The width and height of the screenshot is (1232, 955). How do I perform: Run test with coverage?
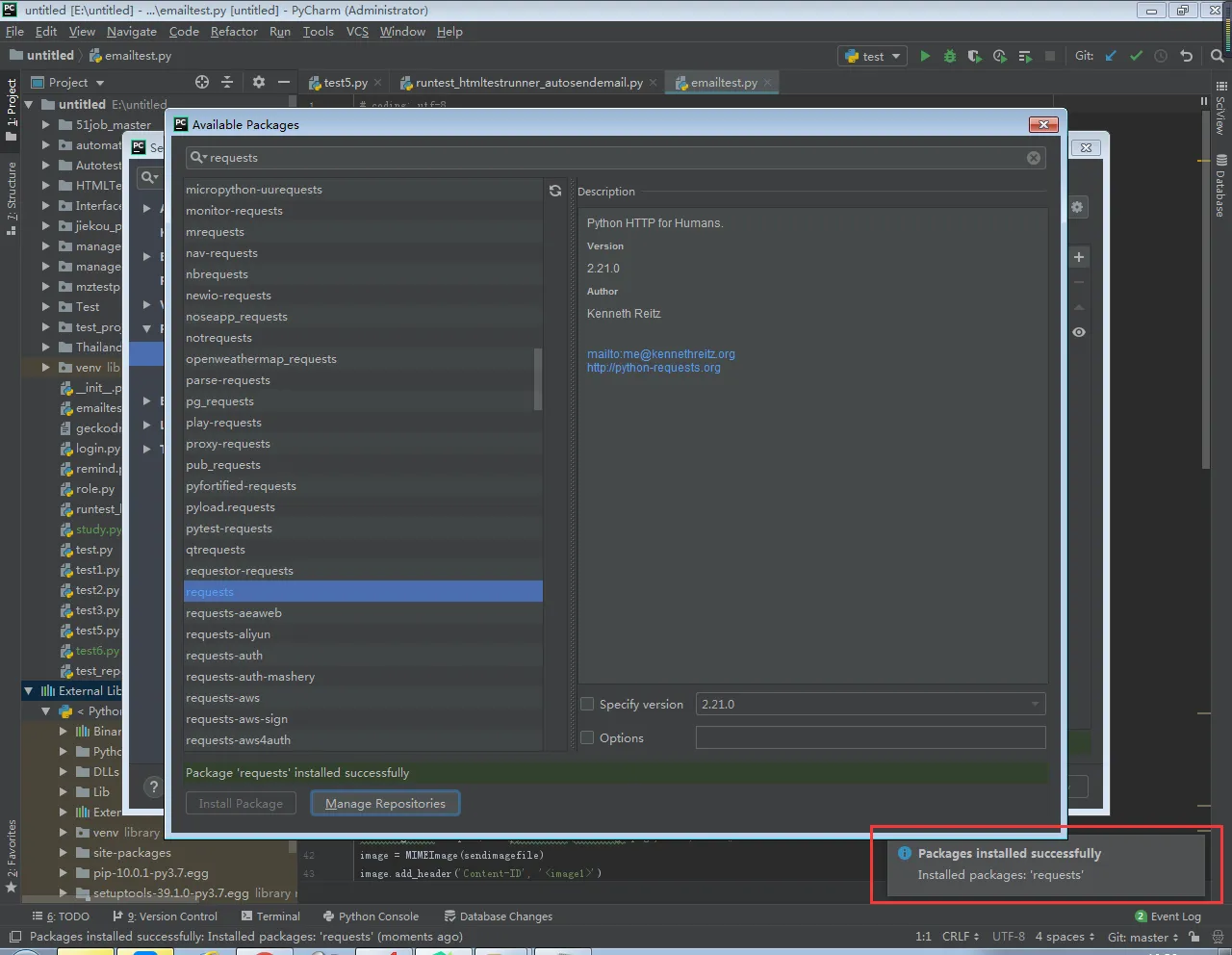pos(974,56)
